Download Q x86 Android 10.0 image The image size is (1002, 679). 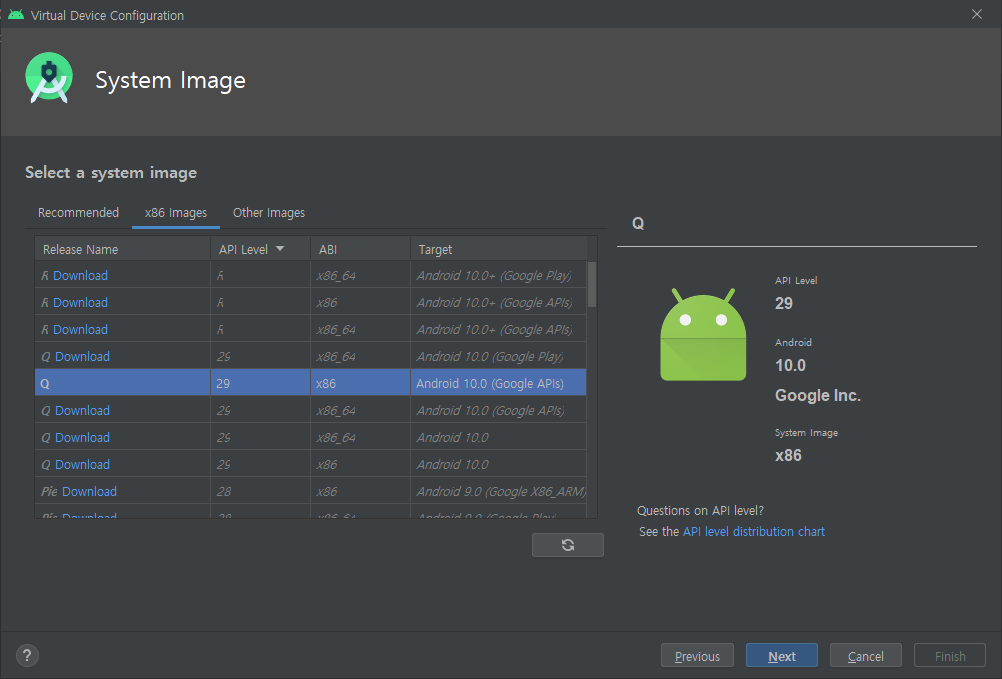click(82, 464)
